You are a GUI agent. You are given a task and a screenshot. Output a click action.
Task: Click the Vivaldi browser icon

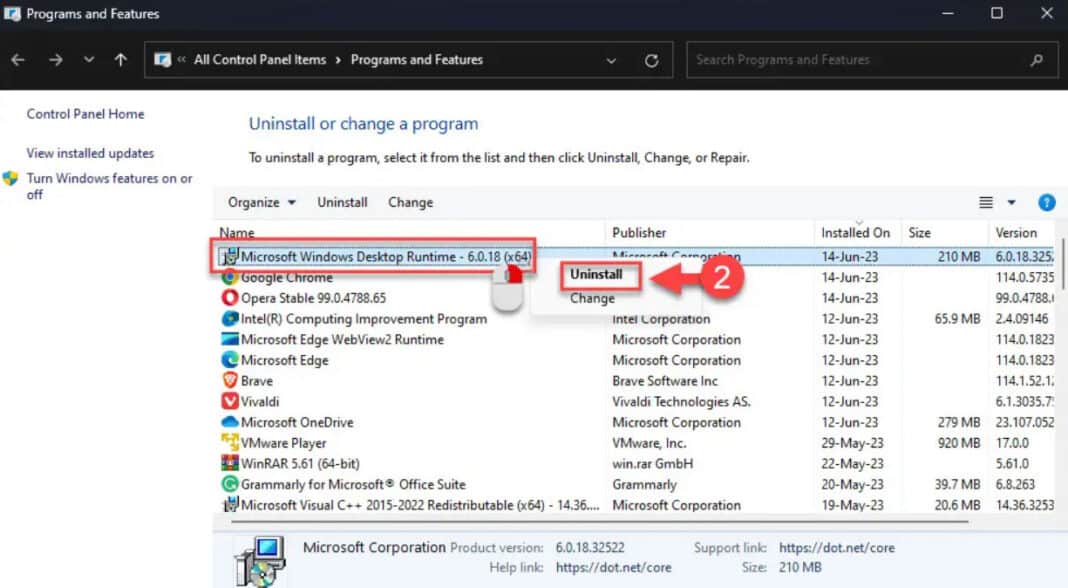[228, 401]
